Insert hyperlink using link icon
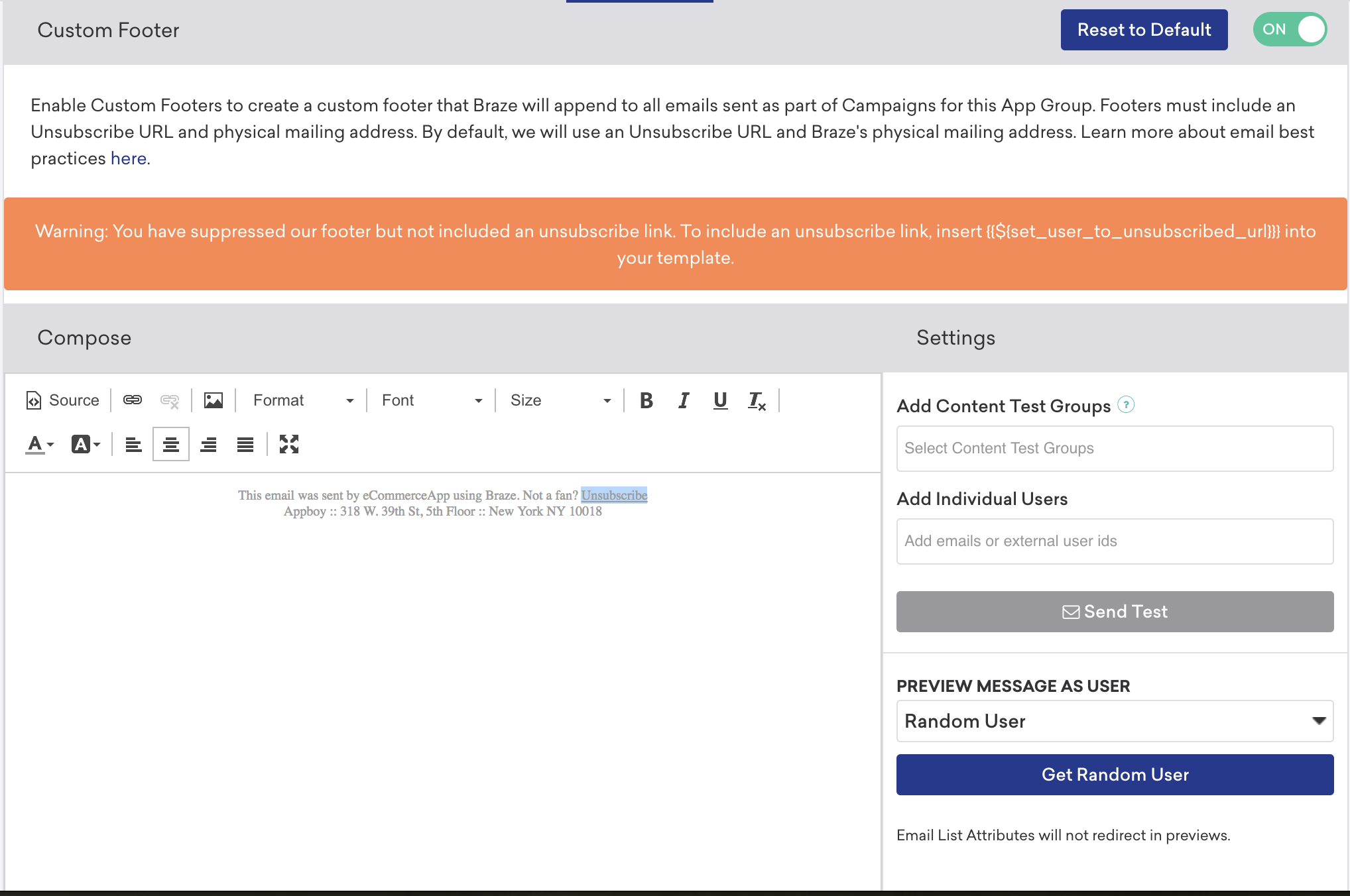Viewport: 1350px width, 896px height. pos(131,399)
